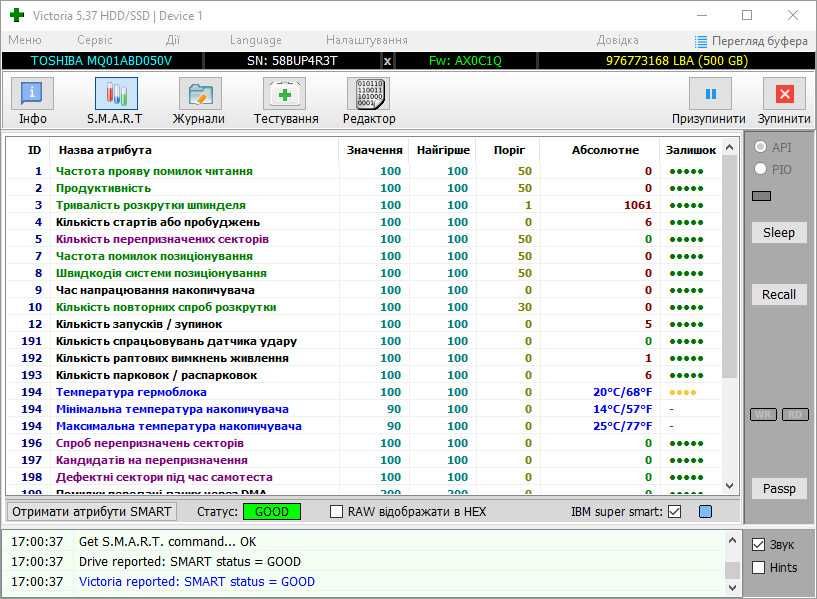Screen dimensions: 817x599
Task: Pause with the Призупинити button
Action: pos(709,102)
